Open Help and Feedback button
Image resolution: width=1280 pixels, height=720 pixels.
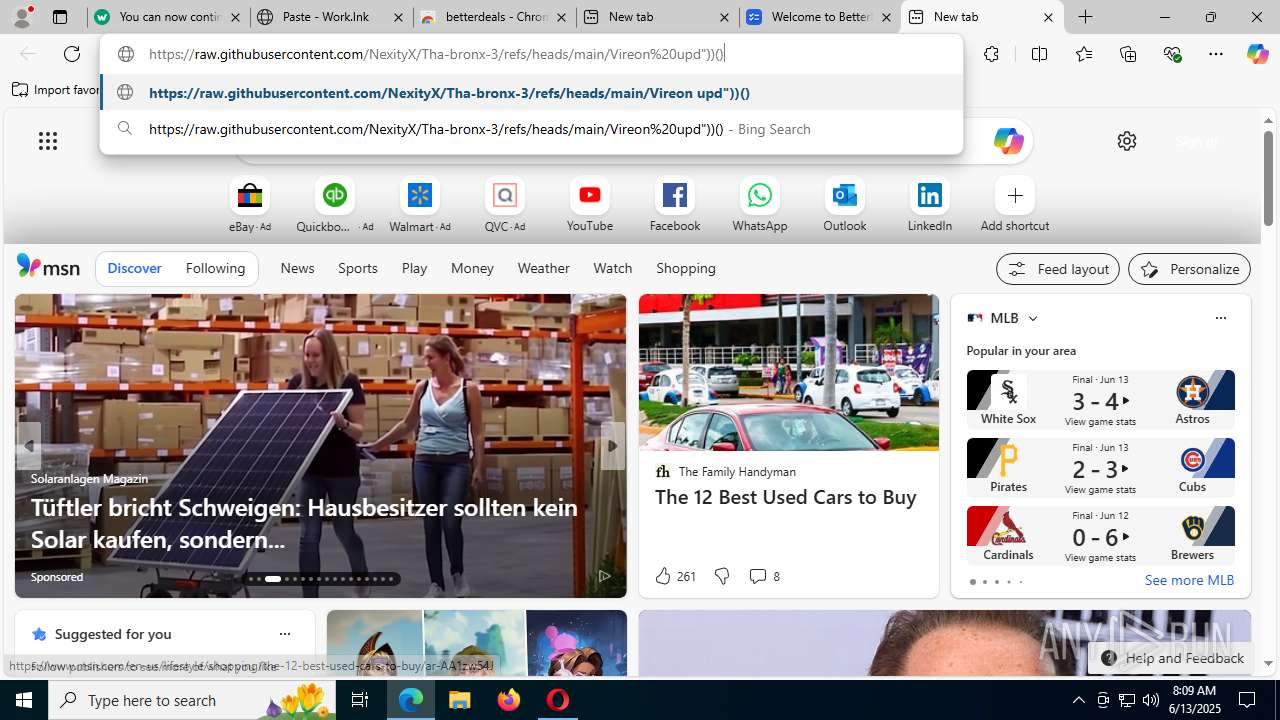[x=1171, y=658]
